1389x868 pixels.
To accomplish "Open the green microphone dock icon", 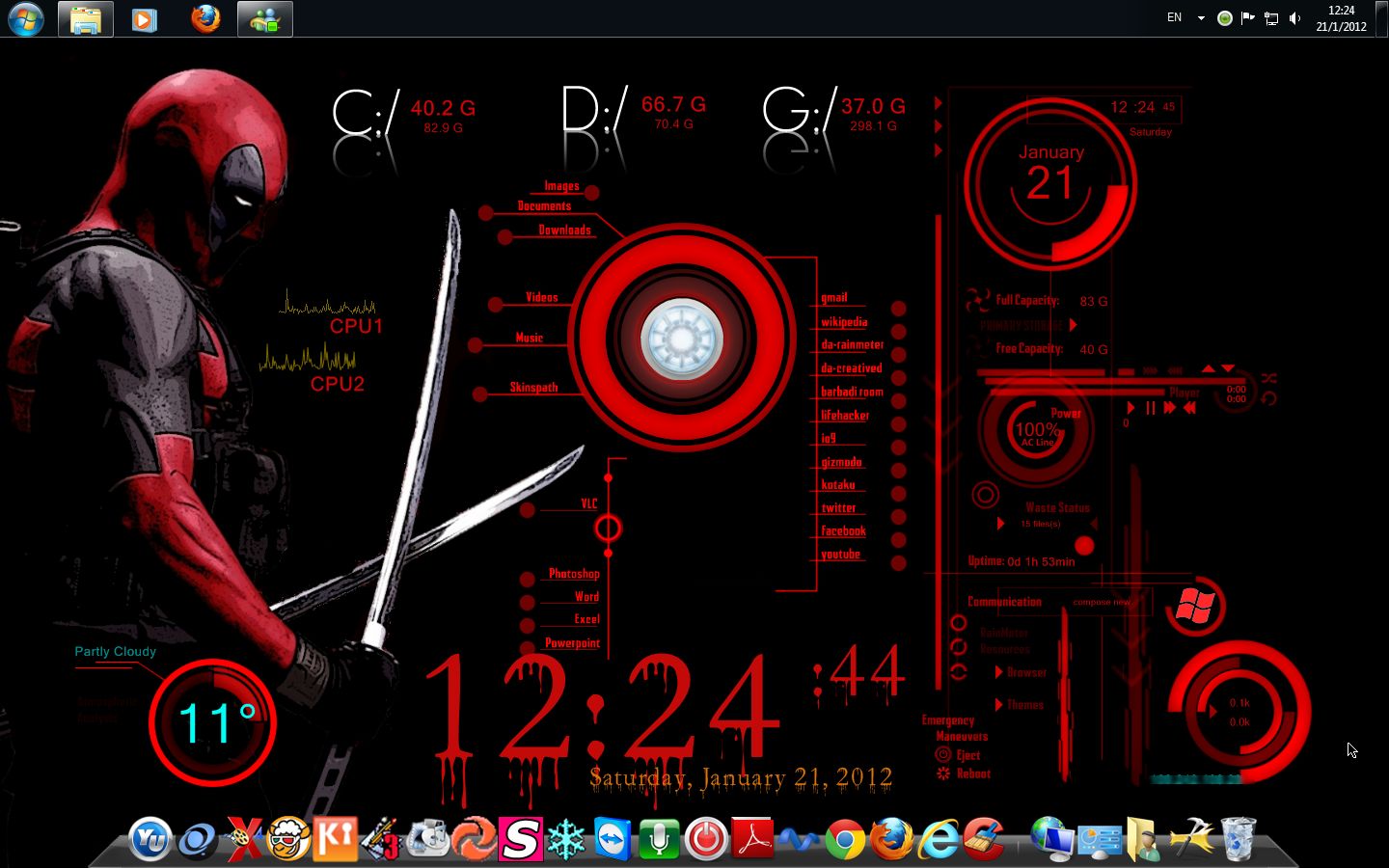I will [659, 838].
